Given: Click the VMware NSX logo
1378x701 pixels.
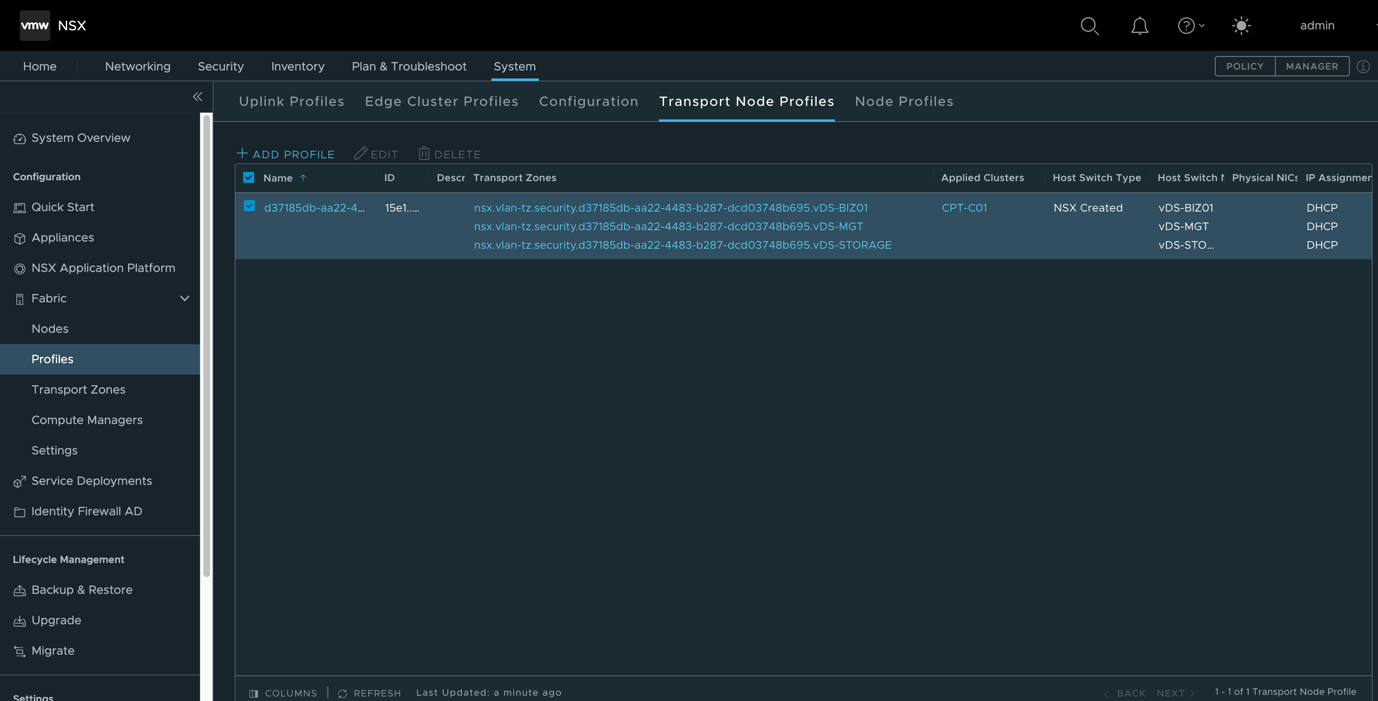Looking at the screenshot, I should tap(35, 26).
